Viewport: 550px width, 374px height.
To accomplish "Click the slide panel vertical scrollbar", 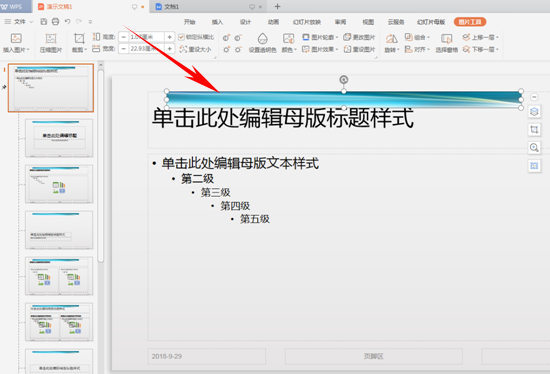I will tap(101, 166).
